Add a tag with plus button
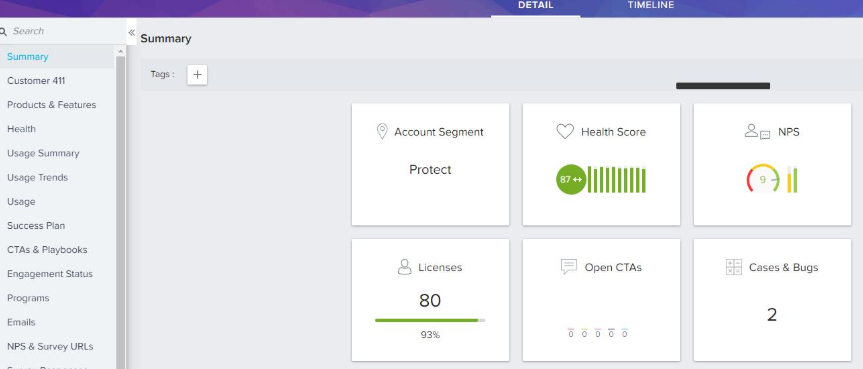 [197, 74]
